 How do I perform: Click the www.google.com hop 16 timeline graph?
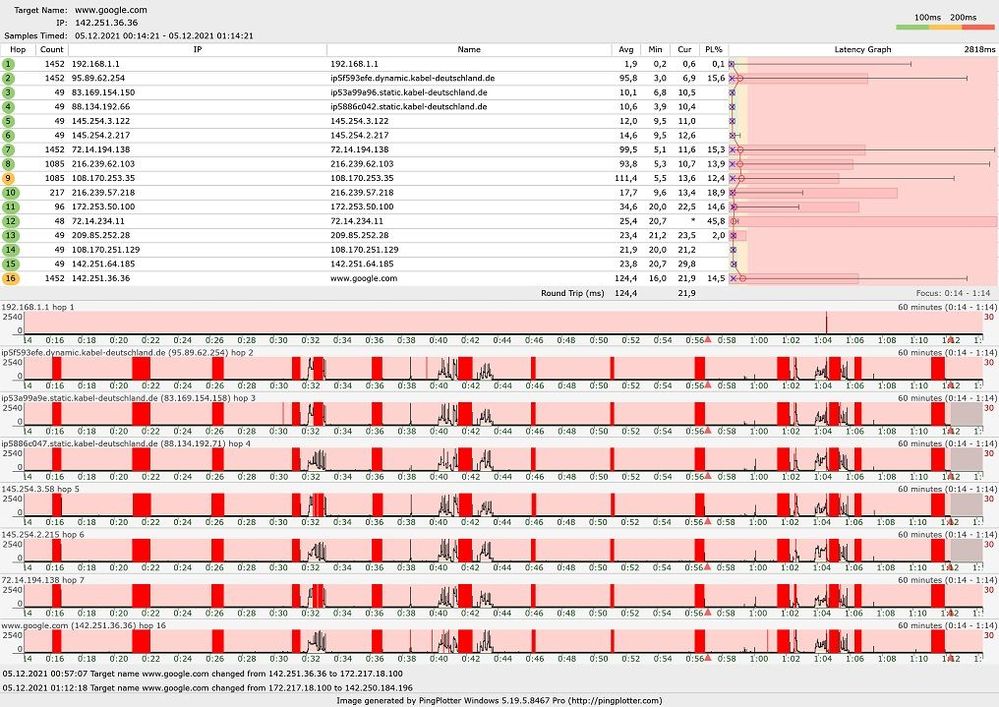click(x=504, y=642)
